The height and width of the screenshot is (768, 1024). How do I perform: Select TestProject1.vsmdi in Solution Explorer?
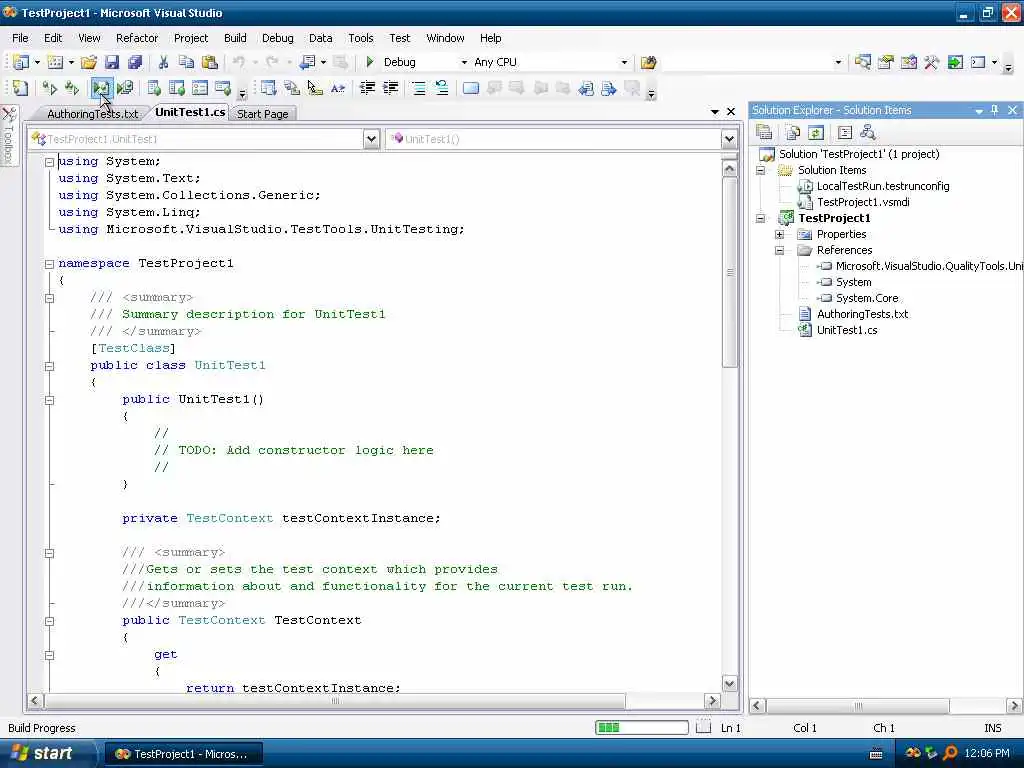click(863, 202)
